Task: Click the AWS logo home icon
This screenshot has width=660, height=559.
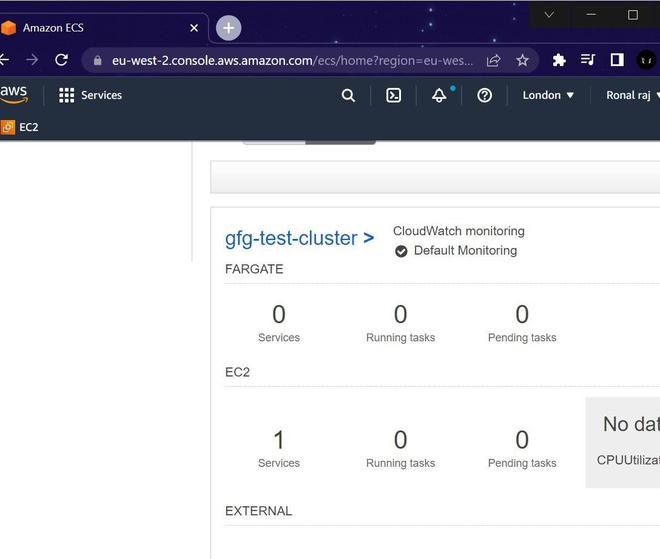Action: 14,94
